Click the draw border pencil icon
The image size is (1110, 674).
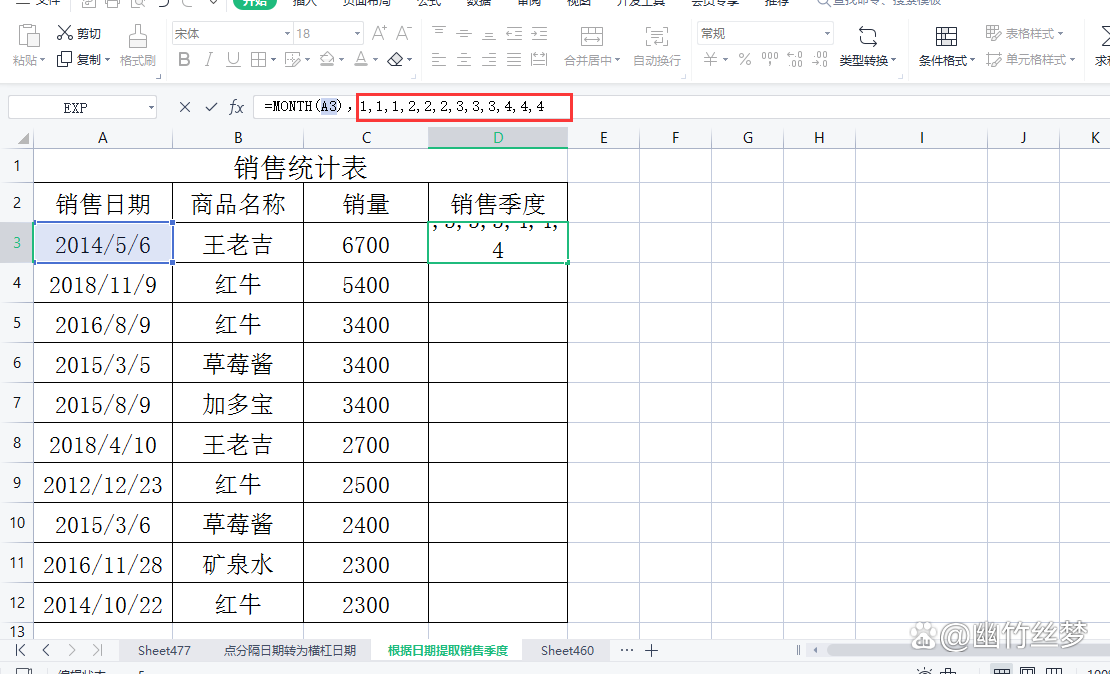[x=292, y=60]
